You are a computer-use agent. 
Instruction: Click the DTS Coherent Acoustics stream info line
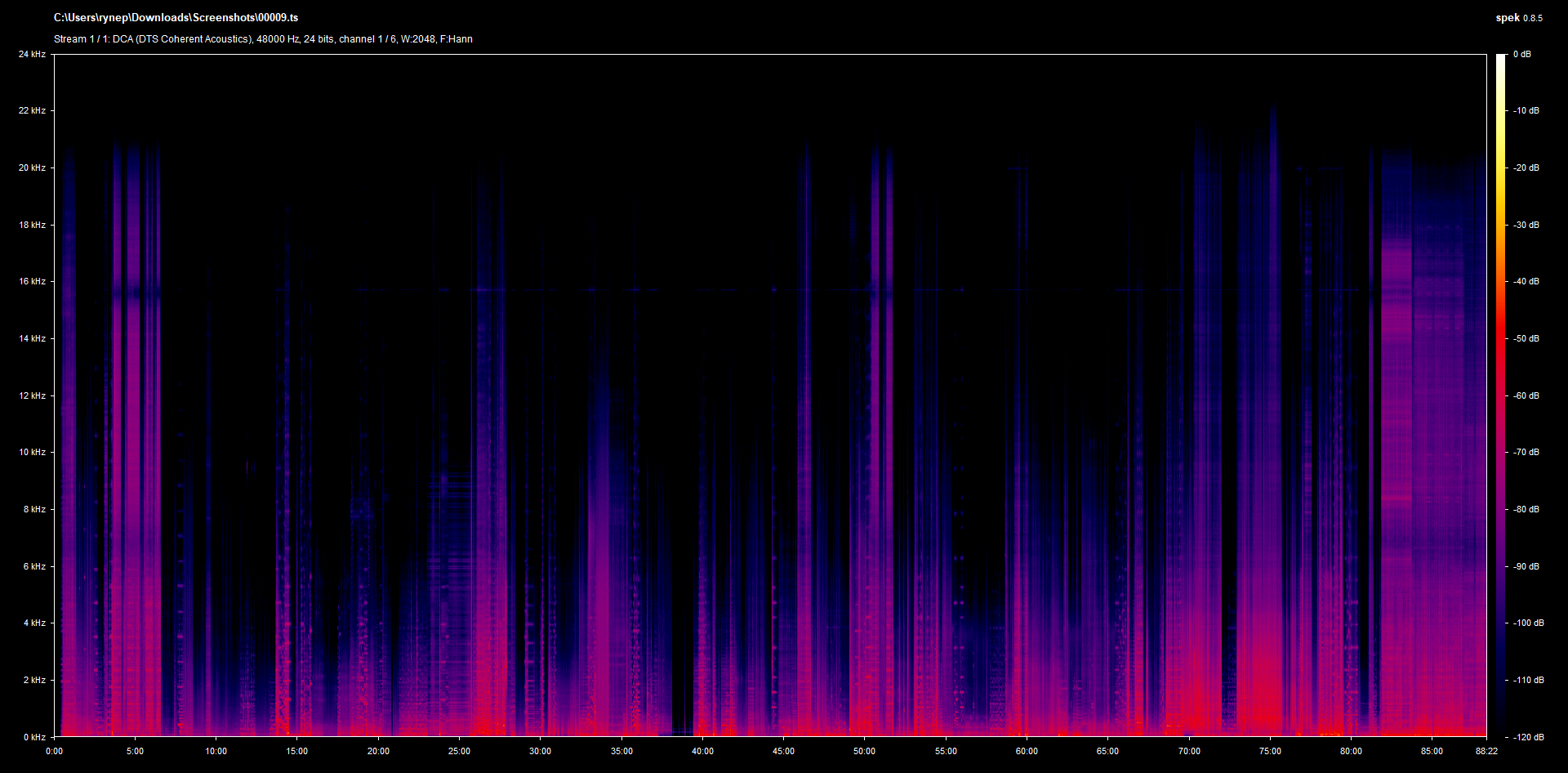pyautogui.click(x=263, y=39)
